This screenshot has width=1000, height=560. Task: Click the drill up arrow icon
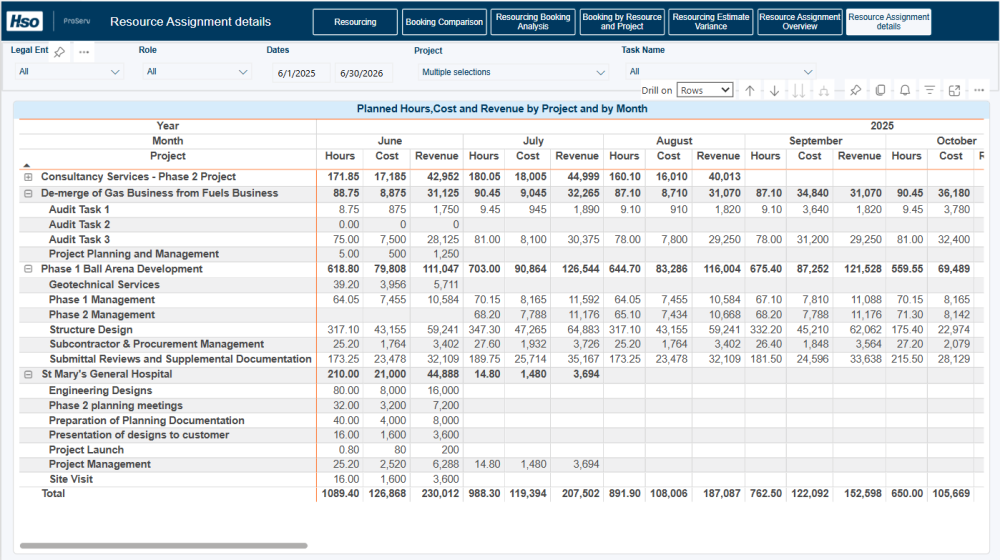point(750,90)
